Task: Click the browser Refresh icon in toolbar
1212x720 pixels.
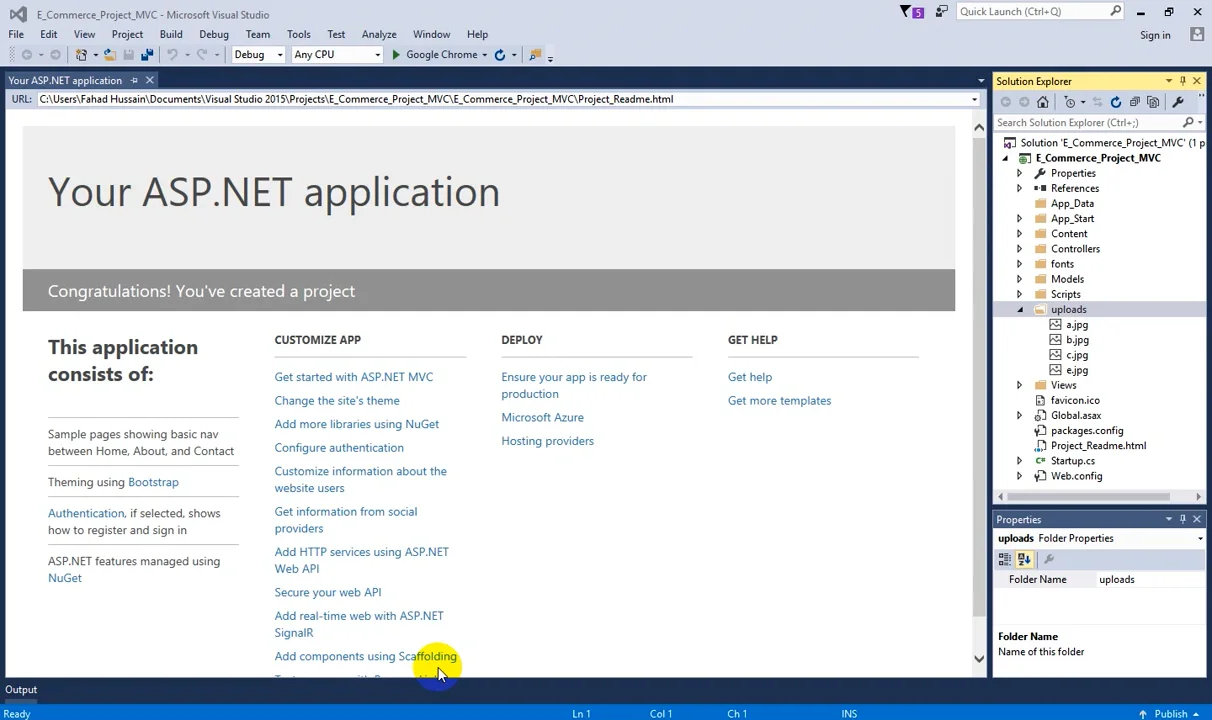Action: click(x=500, y=55)
